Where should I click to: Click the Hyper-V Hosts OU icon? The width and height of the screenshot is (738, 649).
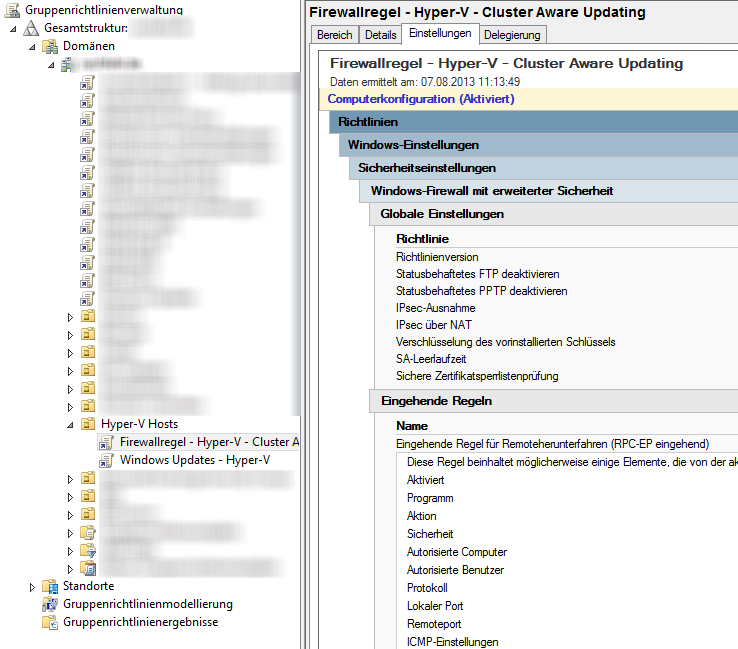pyautogui.click(x=88, y=424)
